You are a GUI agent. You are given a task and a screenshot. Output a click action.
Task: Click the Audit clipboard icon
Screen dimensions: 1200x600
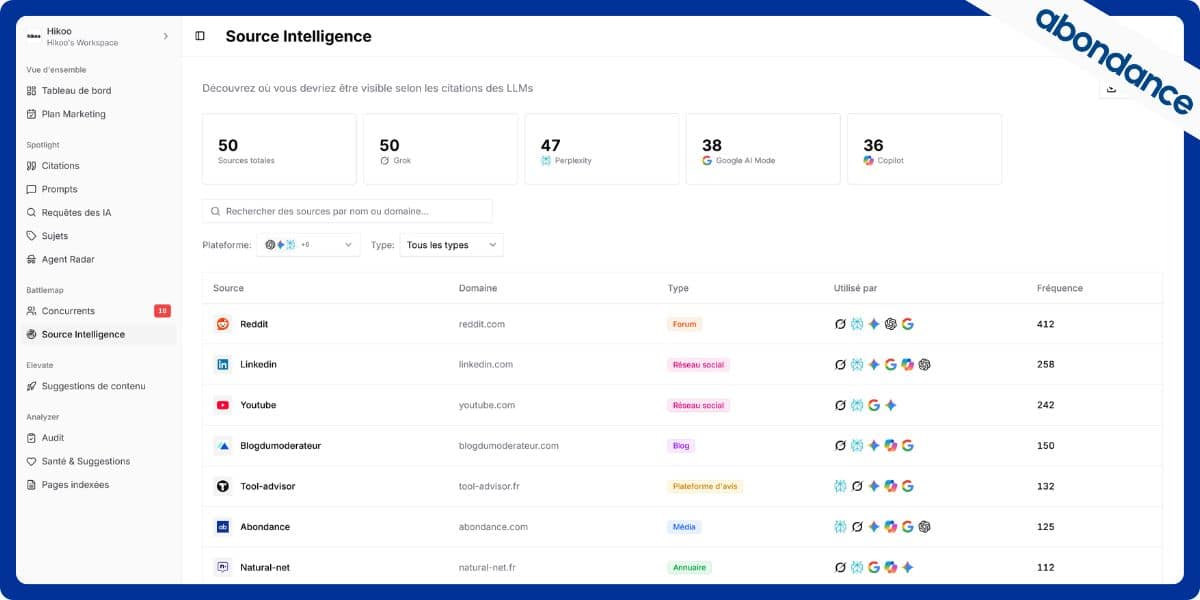32,438
